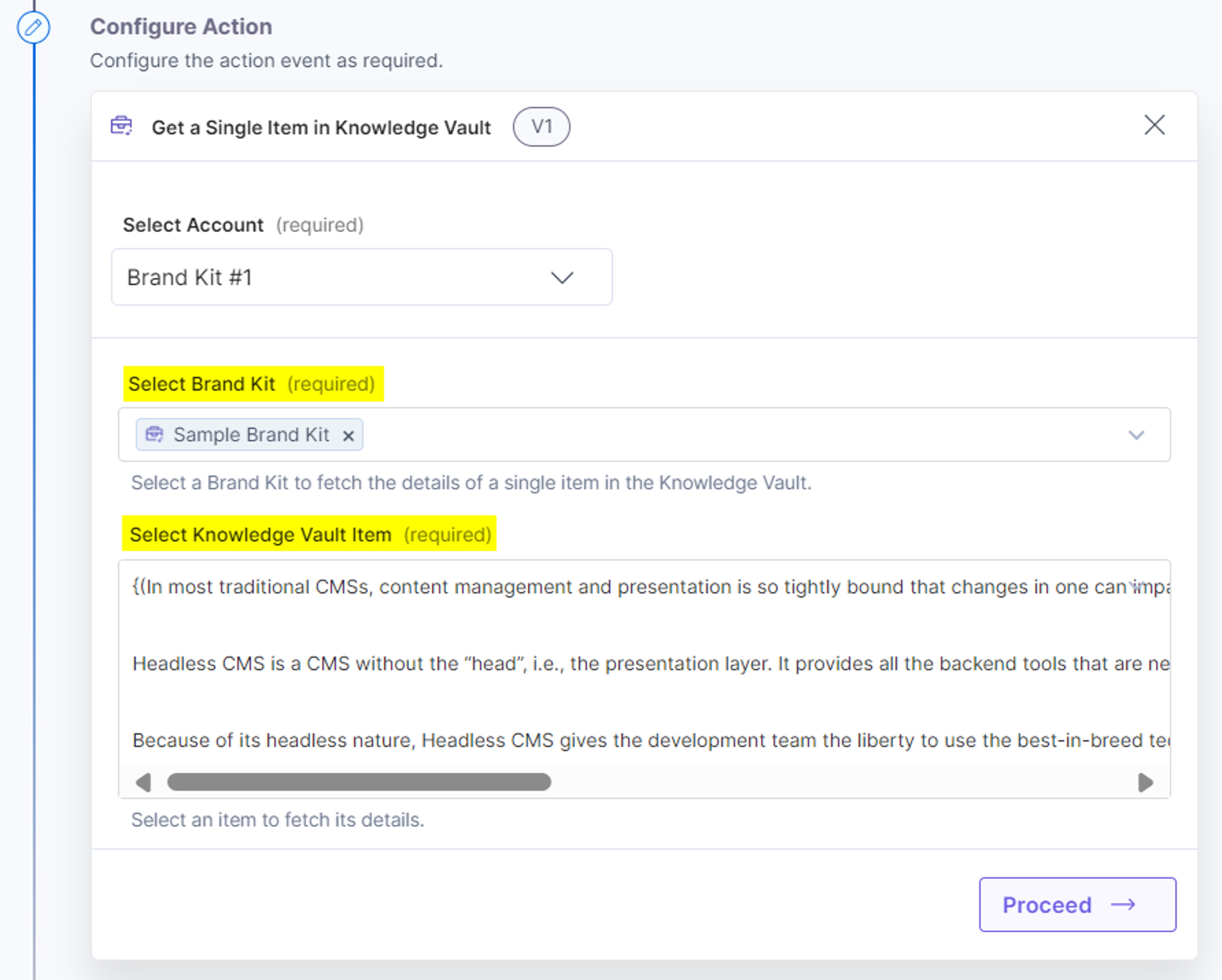Expand the Select Brand Kit dropdown chevron
This screenshot has height=980, width=1222.
pos(1136,435)
